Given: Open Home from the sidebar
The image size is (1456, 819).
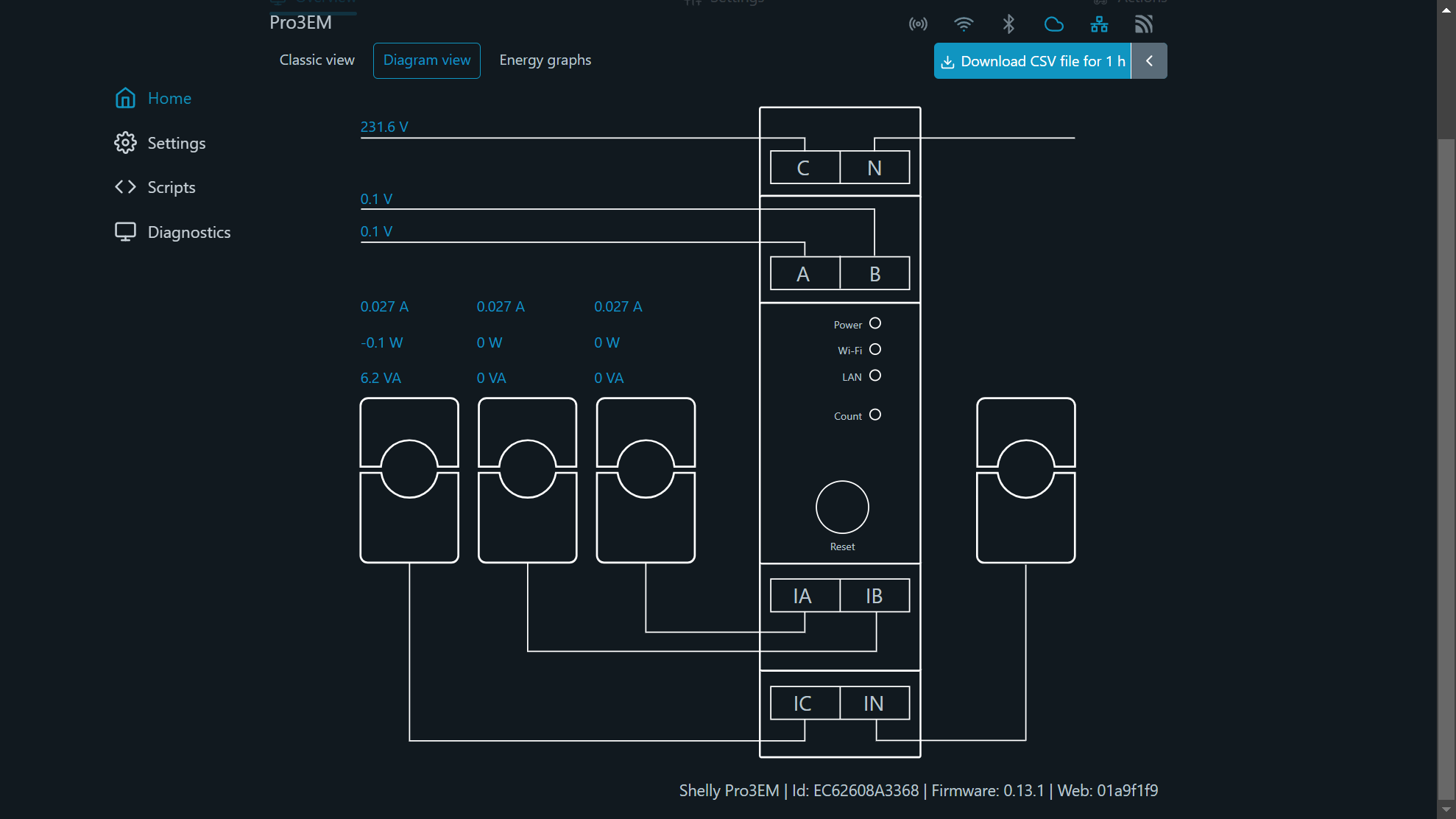Looking at the screenshot, I should pos(169,98).
